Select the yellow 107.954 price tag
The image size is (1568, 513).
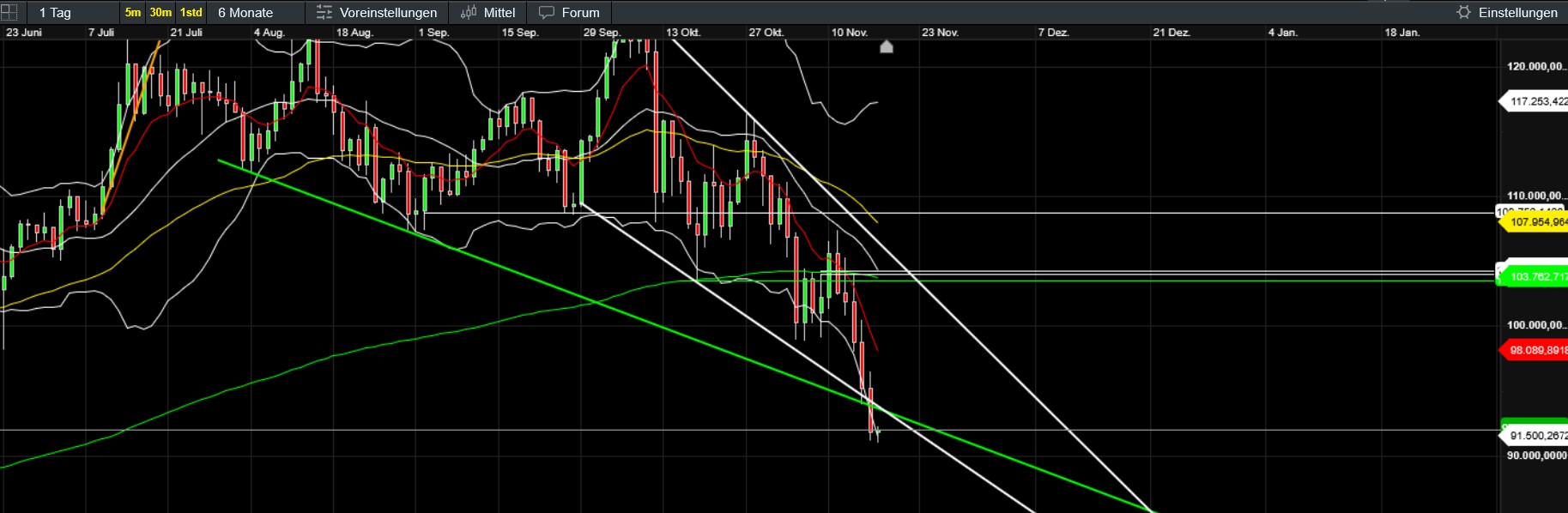[x=1535, y=222]
